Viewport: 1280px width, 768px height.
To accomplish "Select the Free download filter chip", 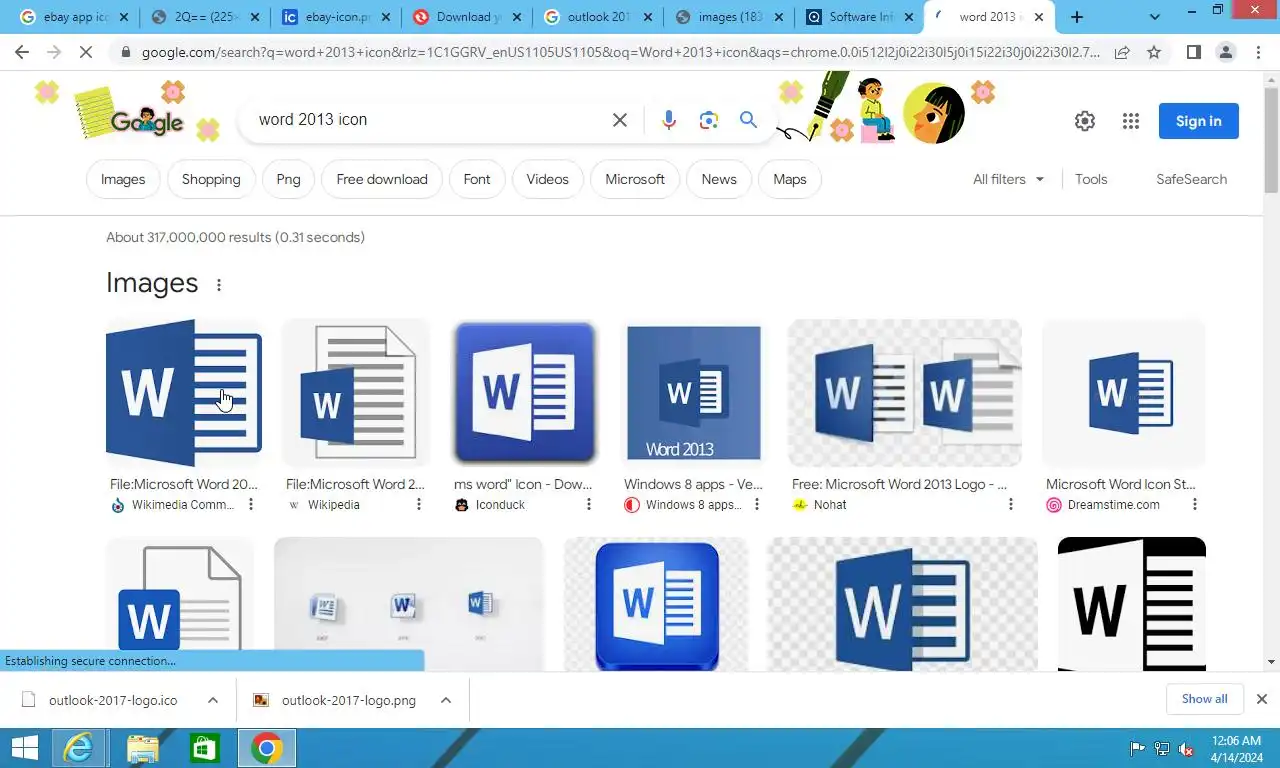I will (x=382, y=179).
